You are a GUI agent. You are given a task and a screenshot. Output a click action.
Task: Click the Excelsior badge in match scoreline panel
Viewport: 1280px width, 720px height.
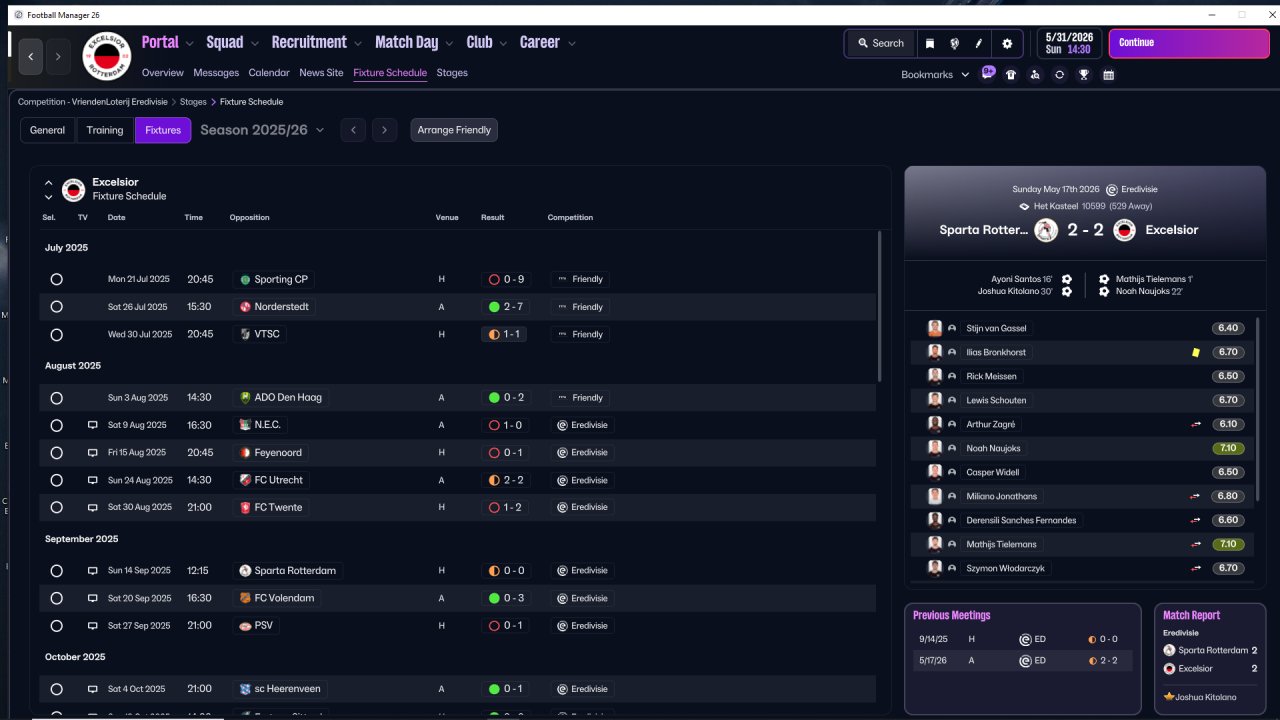[x=1125, y=230]
